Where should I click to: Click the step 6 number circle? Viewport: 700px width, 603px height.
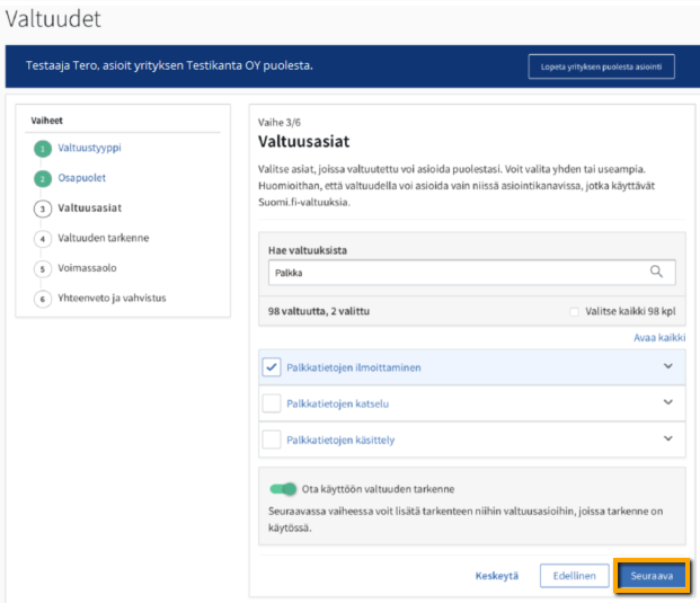(42, 300)
